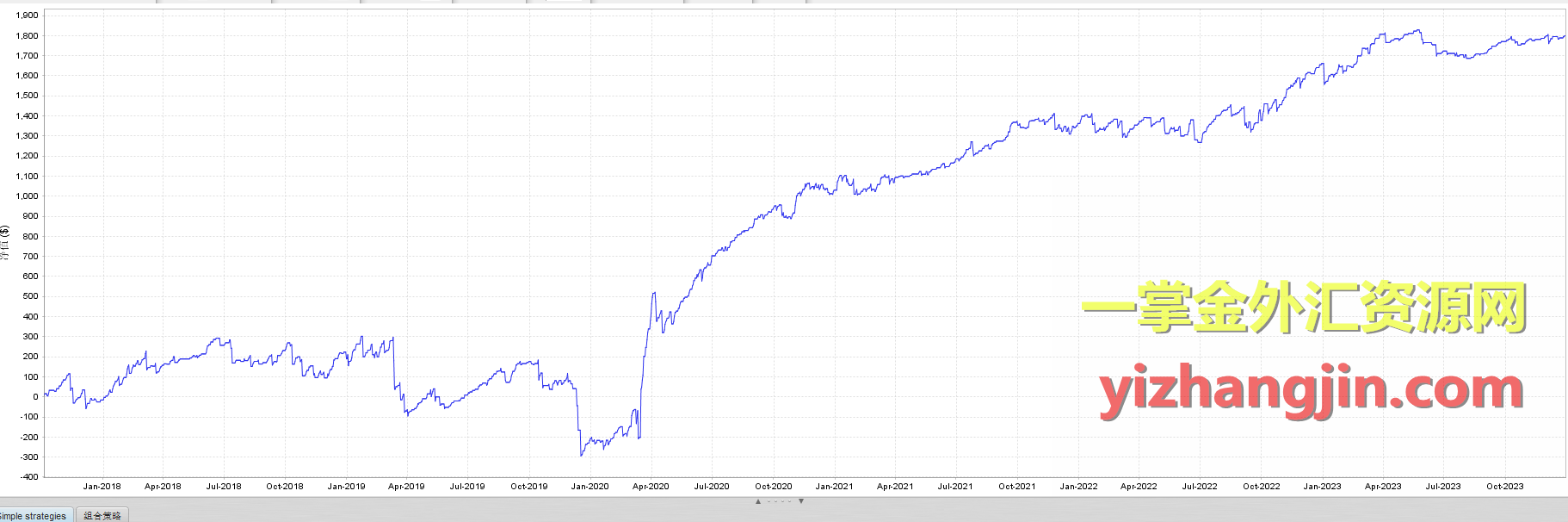Click the Jul-2023 x-axis label
This screenshot has width=1568, height=522.
[x=1443, y=487]
